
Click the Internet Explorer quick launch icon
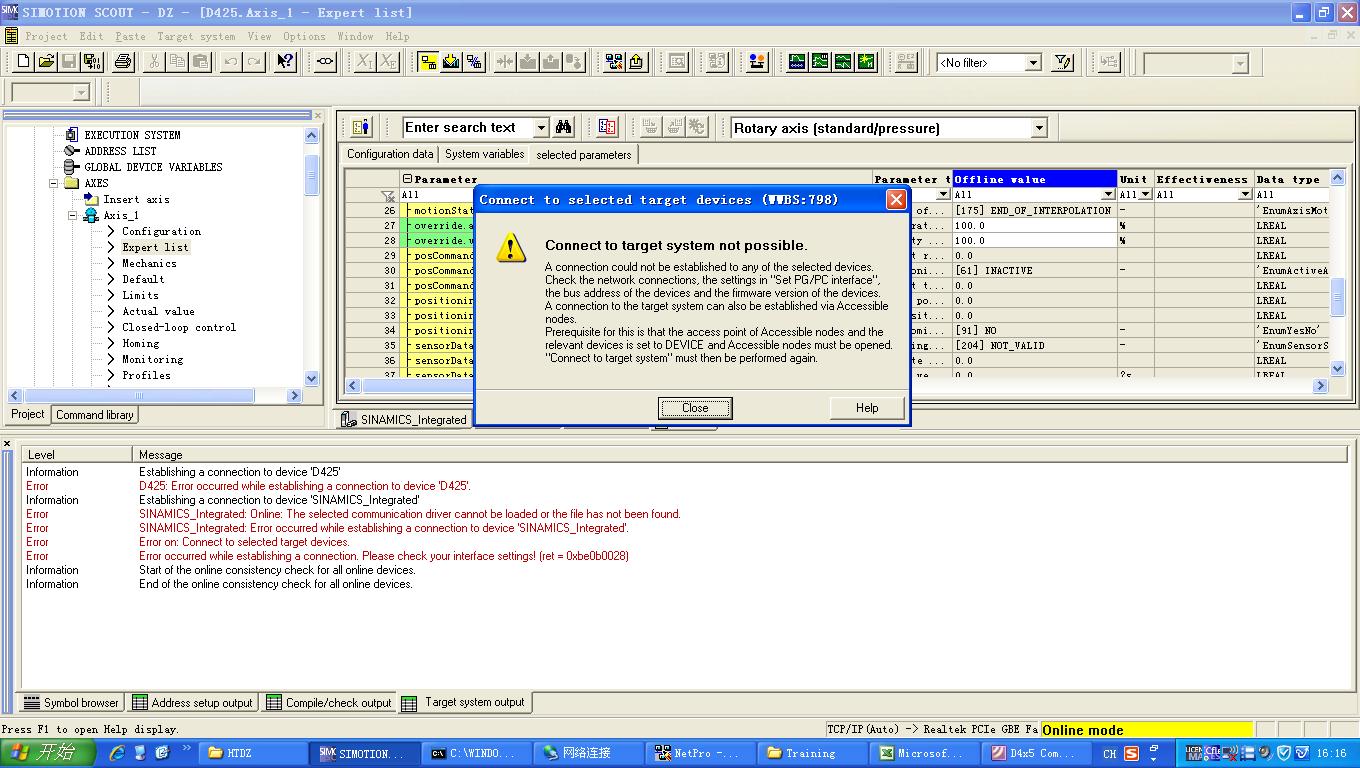[117, 753]
